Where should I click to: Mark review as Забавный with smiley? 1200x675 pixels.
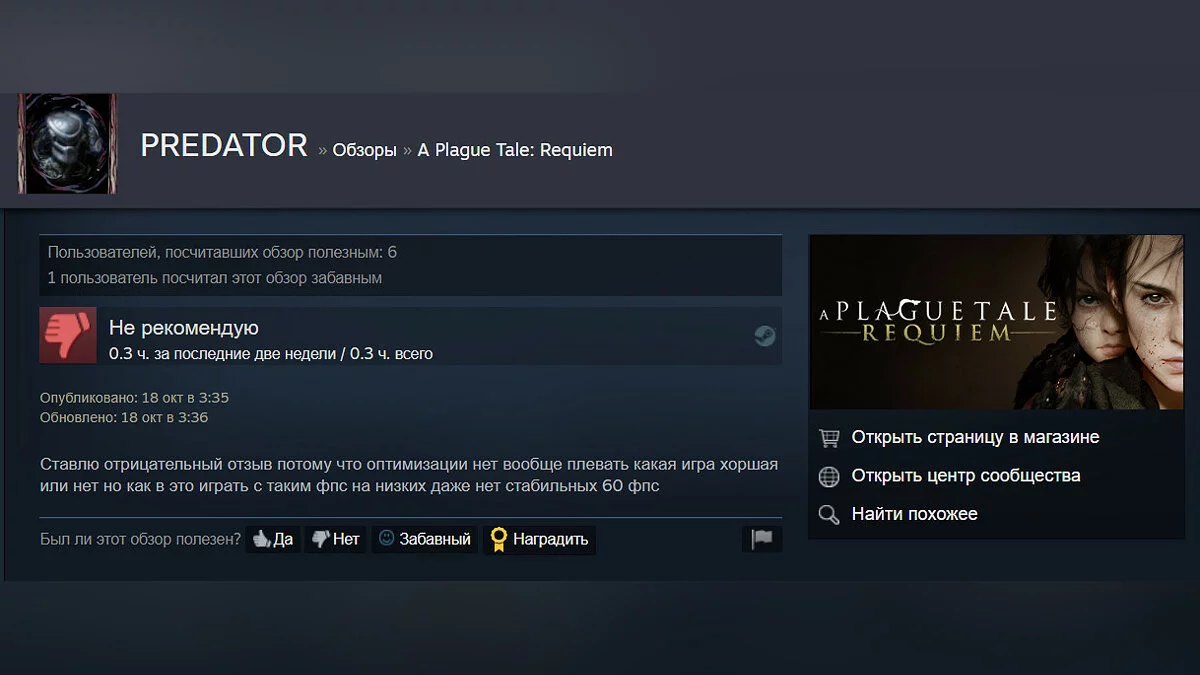pyautogui.click(x=424, y=540)
